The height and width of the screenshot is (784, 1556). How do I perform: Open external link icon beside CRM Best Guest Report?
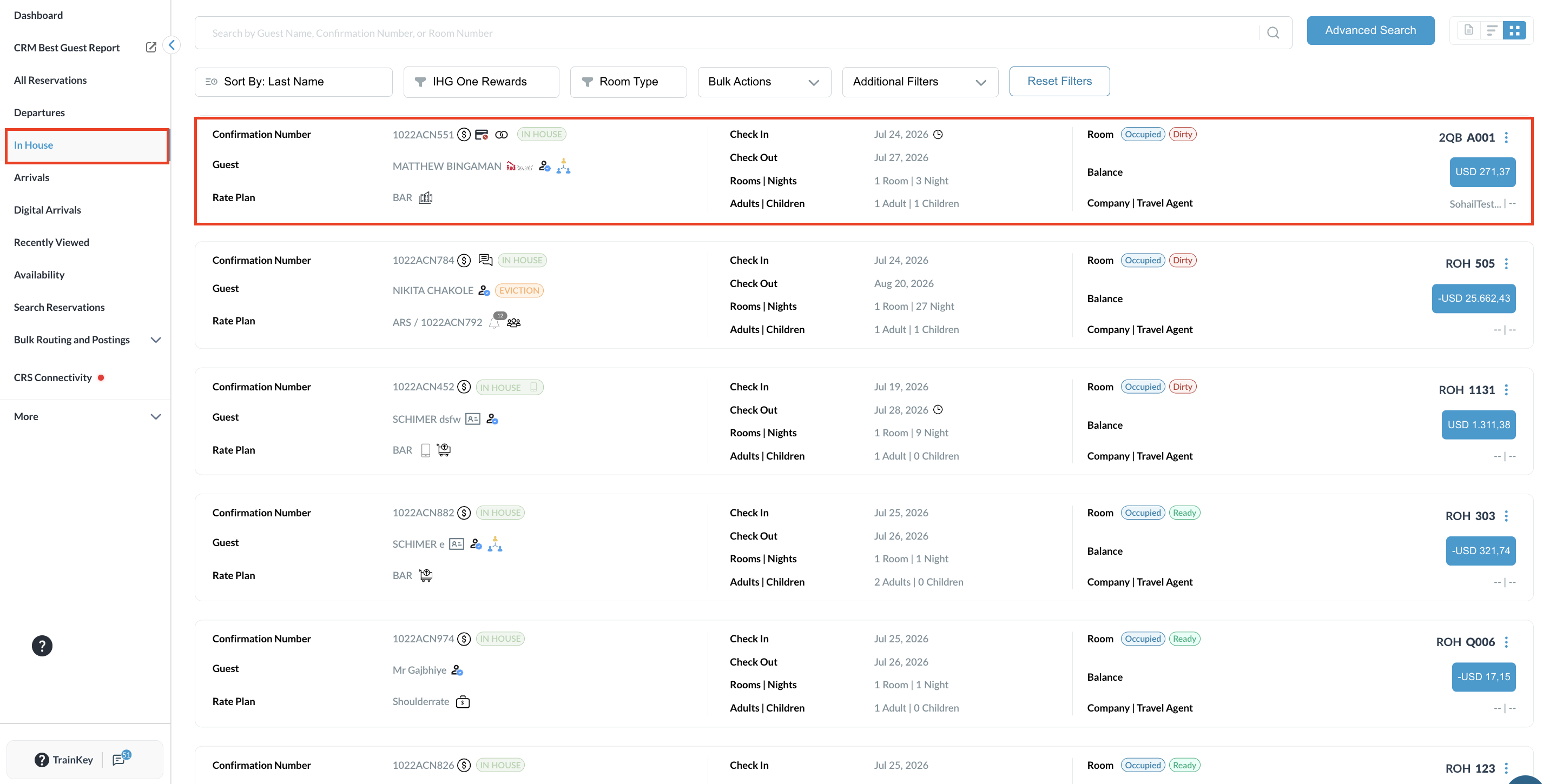tap(151, 47)
